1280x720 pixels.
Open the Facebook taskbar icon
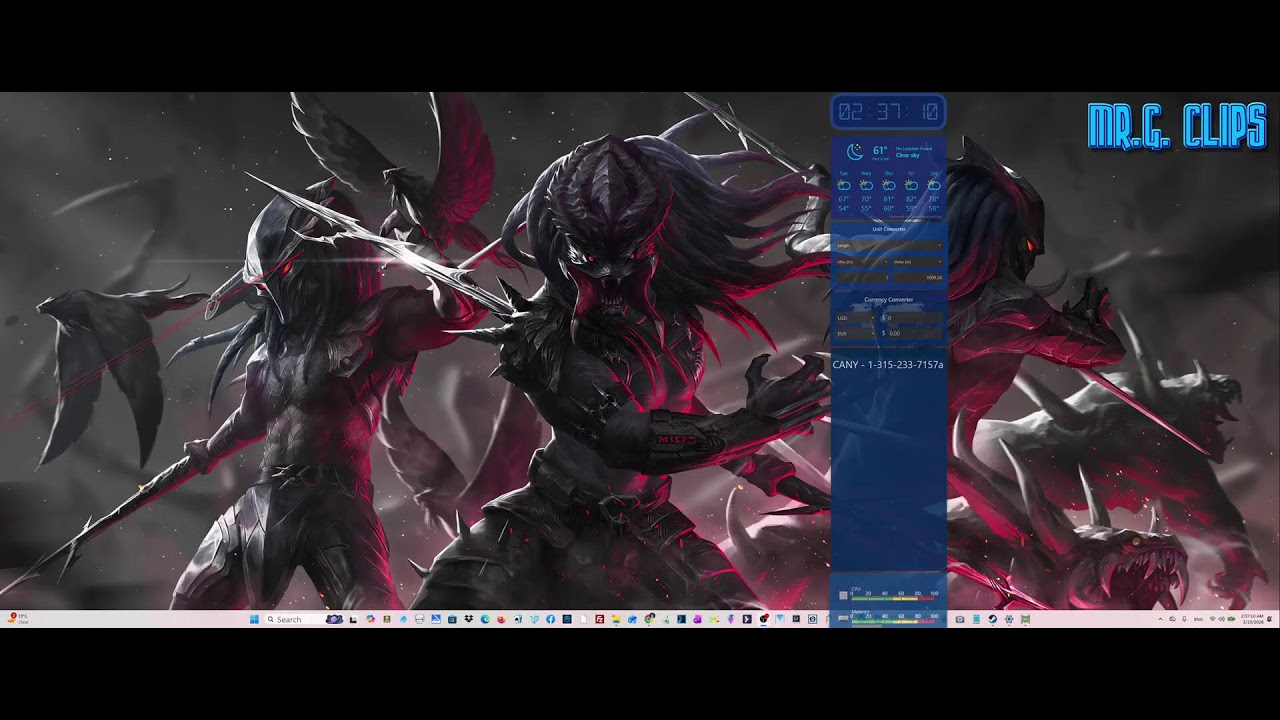(550, 619)
